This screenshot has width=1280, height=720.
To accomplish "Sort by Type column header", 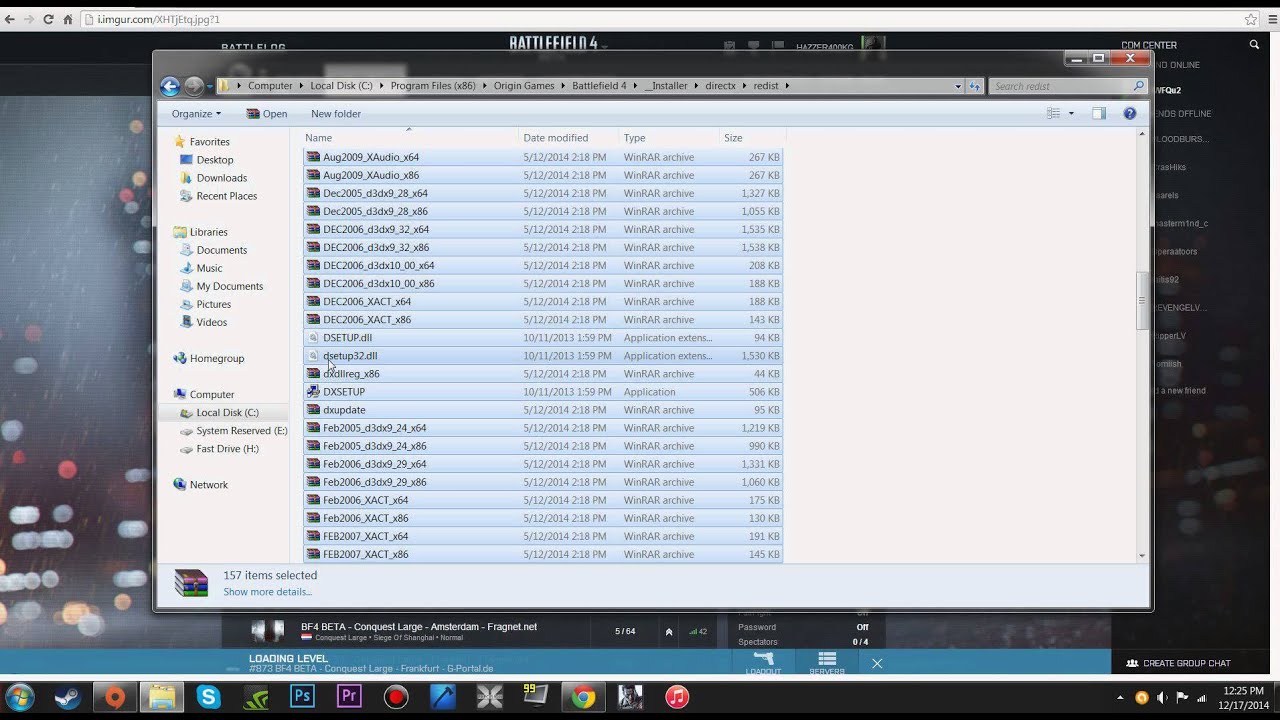I will (x=669, y=138).
